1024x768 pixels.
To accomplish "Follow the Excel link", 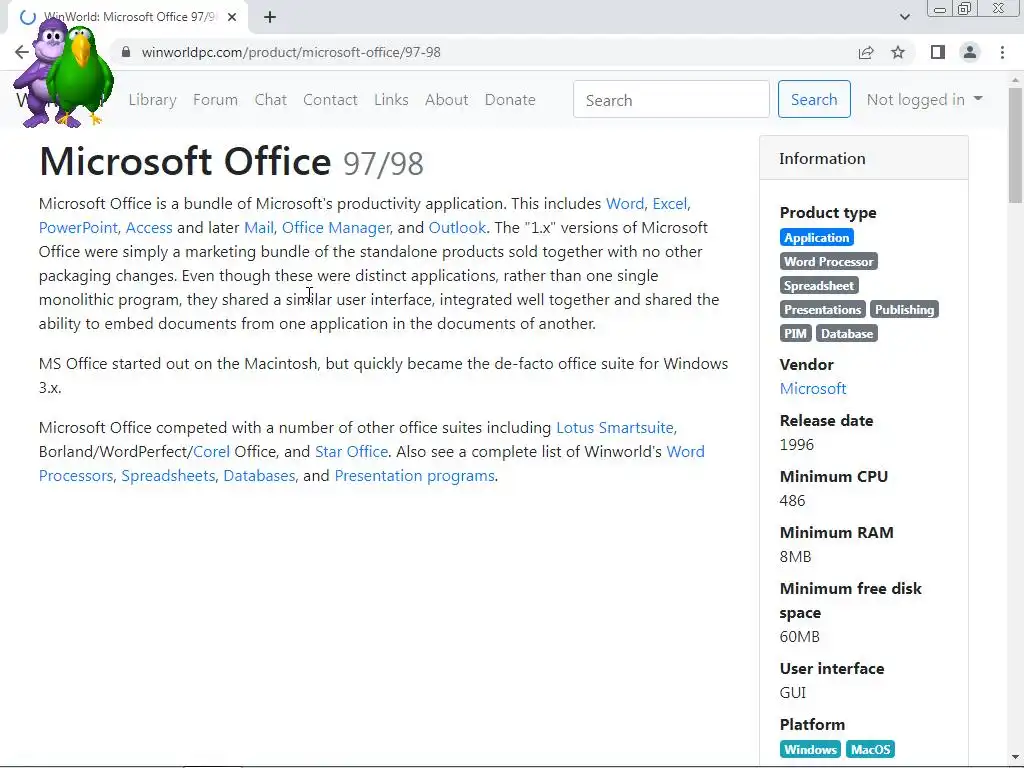I will pyautogui.click(x=670, y=204).
